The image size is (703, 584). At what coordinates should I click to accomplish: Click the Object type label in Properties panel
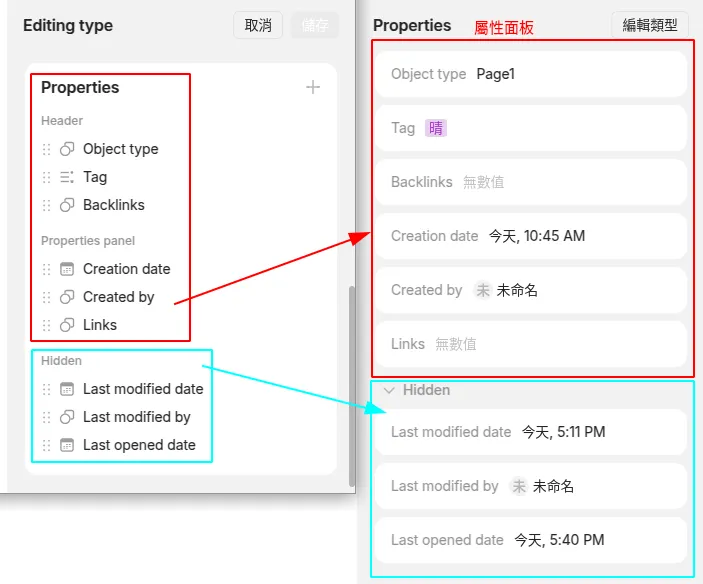click(x=428, y=74)
